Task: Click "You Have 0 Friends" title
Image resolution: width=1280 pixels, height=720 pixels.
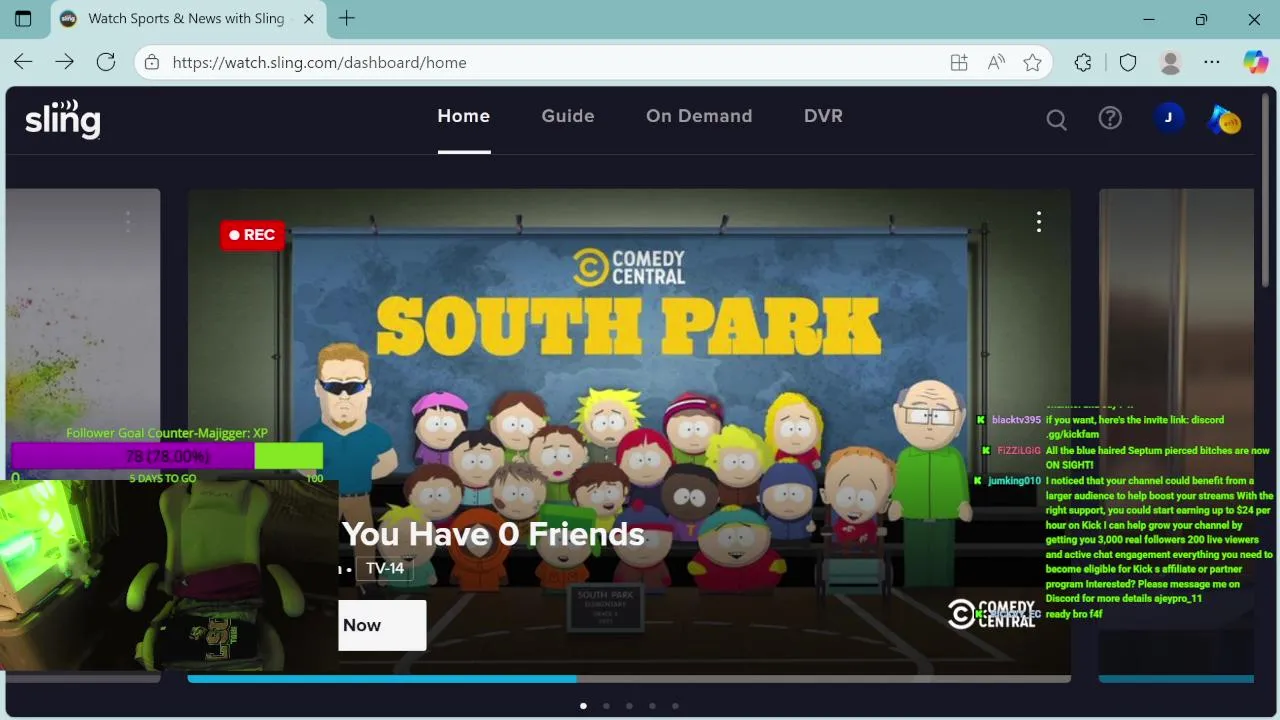Action: point(493,534)
